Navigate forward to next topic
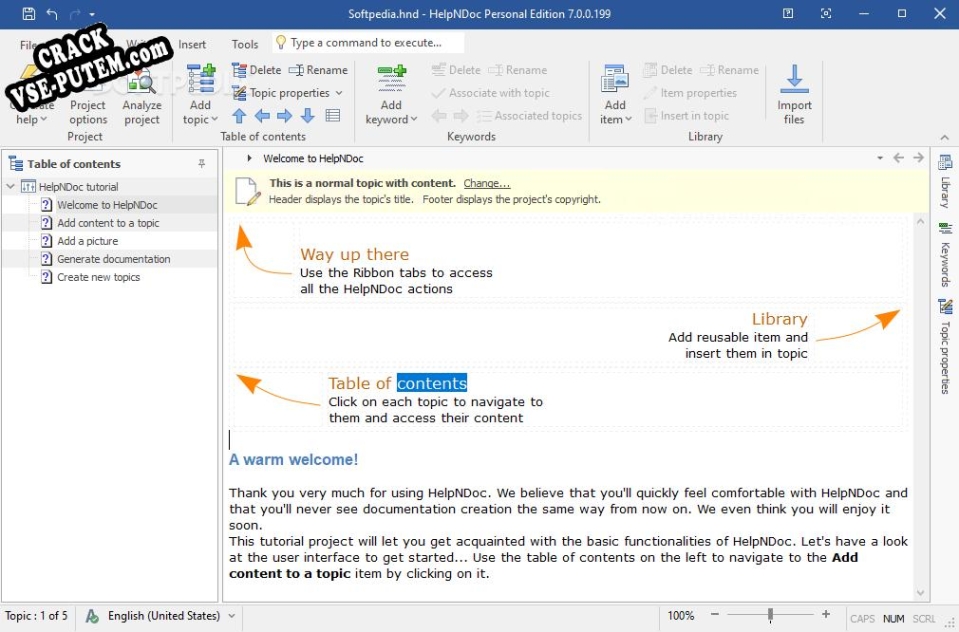The image size is (959, 632). click(x=918, y=158)
